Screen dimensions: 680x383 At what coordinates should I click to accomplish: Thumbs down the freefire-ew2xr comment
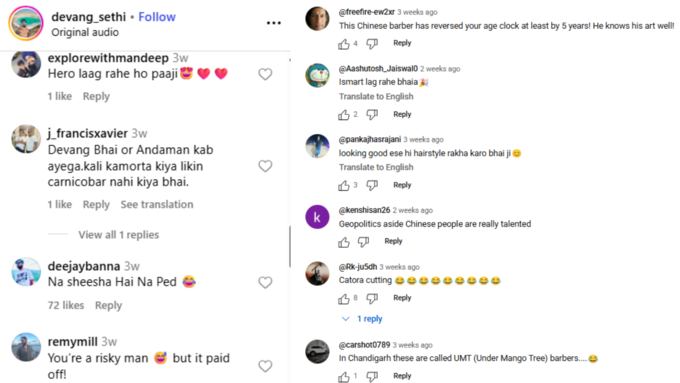point(372,43)
